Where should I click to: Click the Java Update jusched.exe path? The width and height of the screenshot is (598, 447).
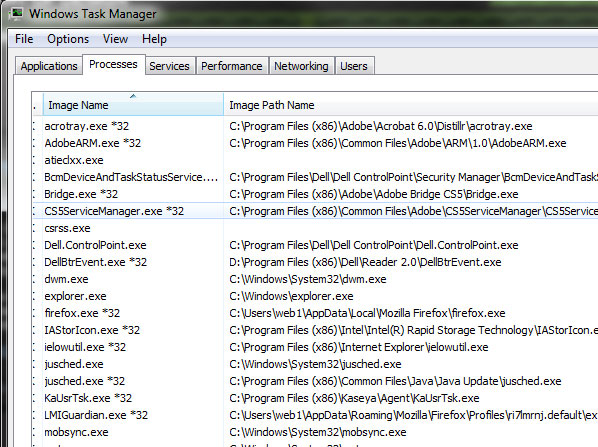point(395,381)
